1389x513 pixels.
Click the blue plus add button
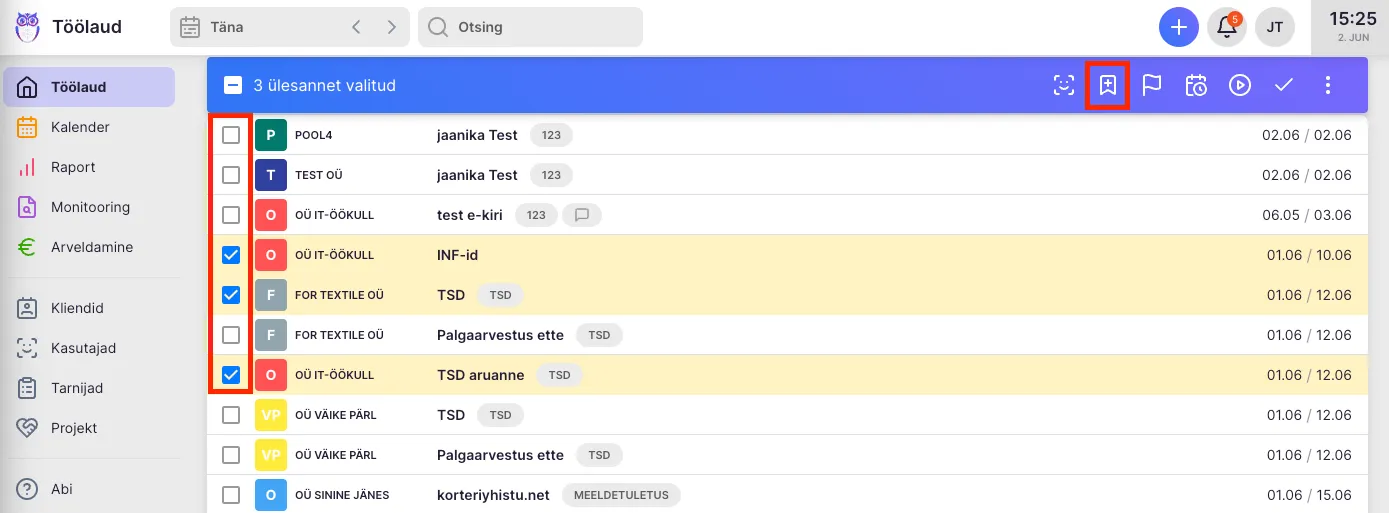coord(1179,27)
